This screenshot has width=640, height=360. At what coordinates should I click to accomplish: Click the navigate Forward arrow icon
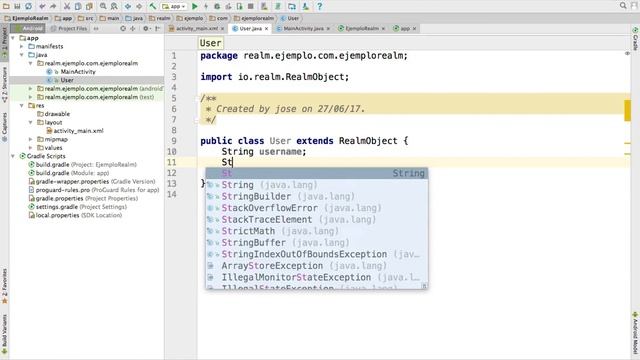[x=139, y=6]
